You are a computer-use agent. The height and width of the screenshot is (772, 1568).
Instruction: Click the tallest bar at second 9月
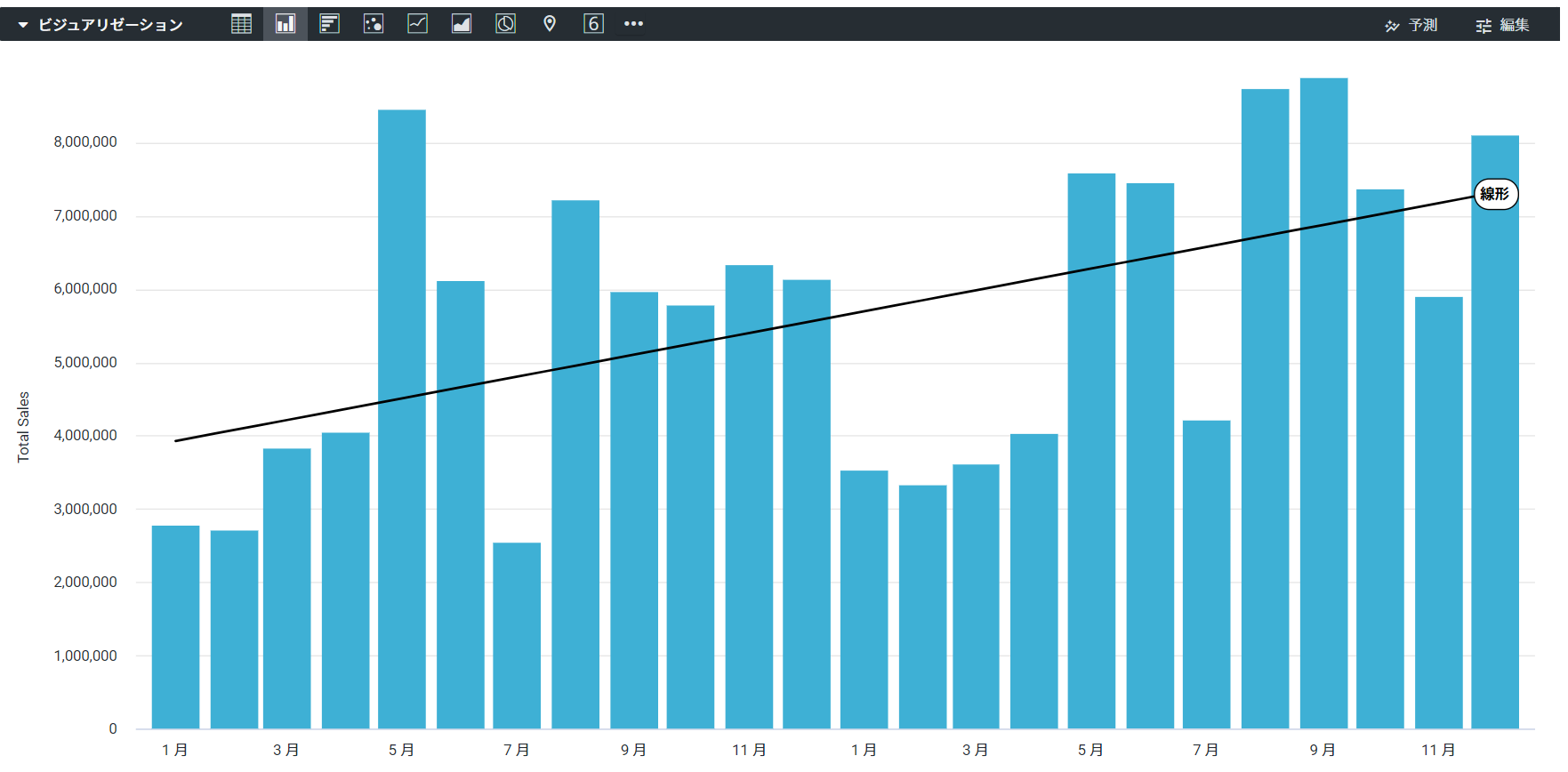[x=1323, y=400]
